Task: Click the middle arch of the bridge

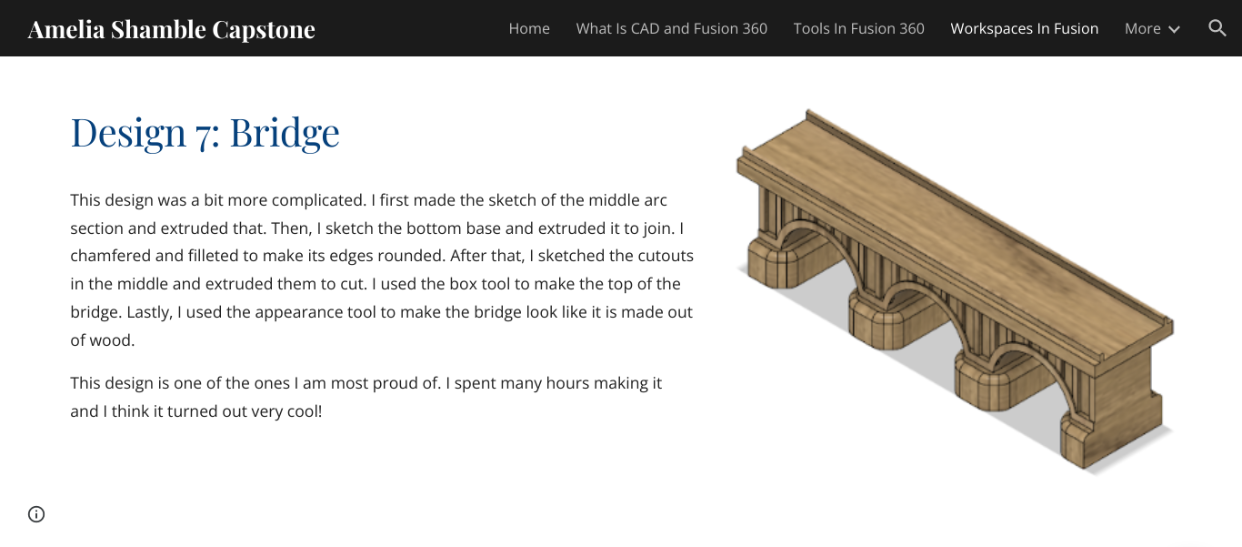Action: 905,307
